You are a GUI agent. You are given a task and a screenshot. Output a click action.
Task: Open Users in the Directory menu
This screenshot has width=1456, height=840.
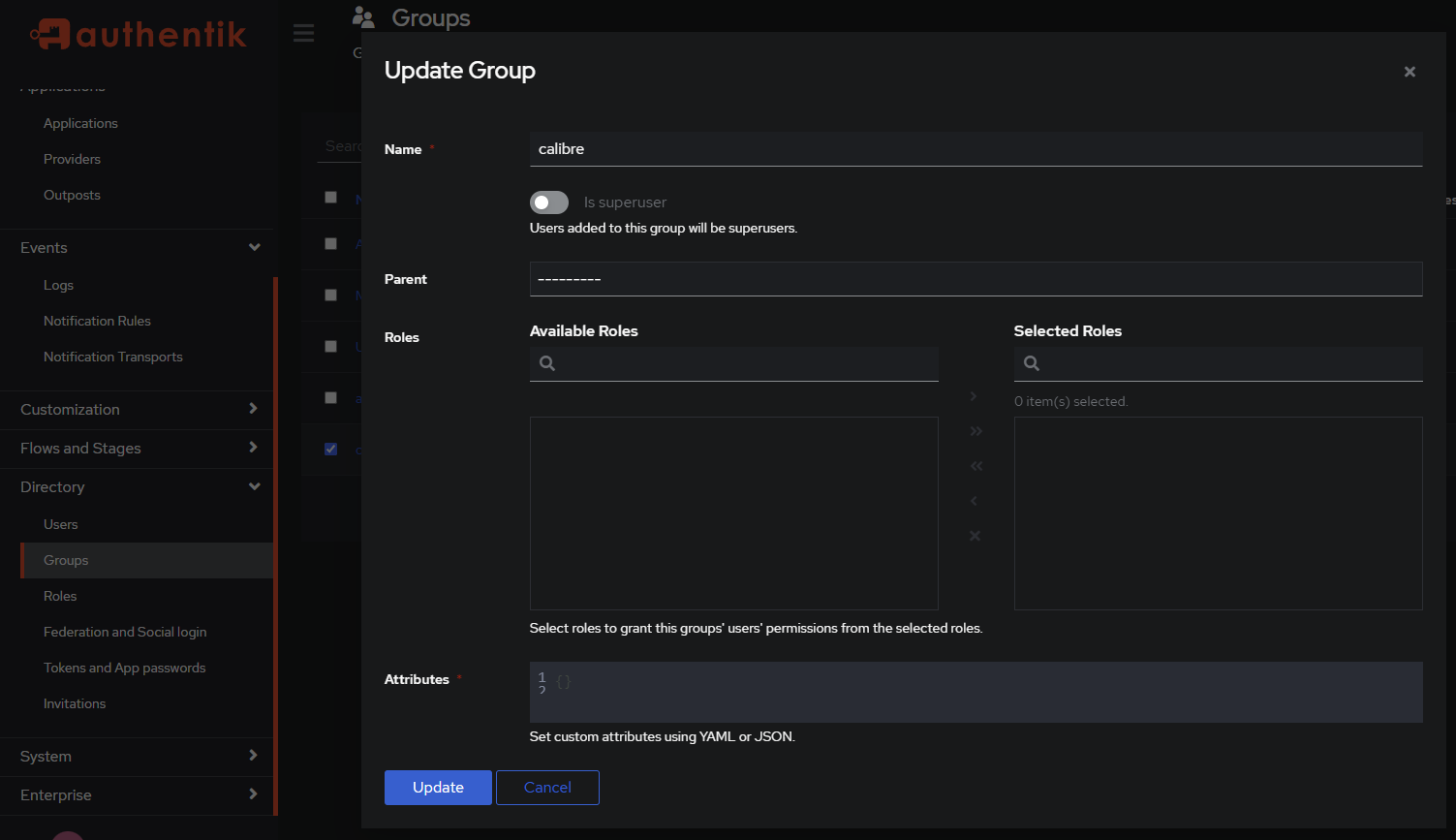61,524
